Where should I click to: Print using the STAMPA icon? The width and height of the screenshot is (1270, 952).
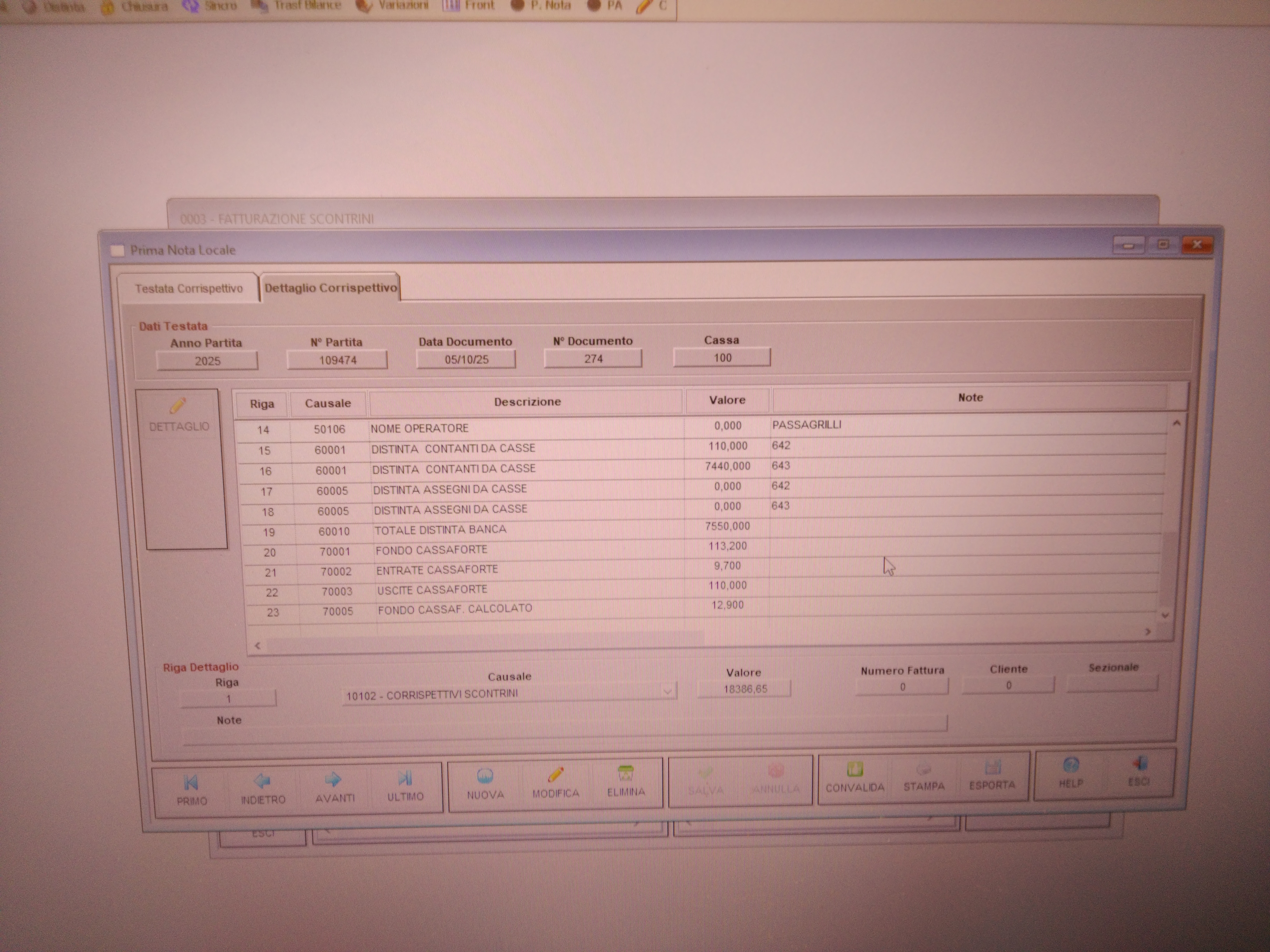[924, 769]
